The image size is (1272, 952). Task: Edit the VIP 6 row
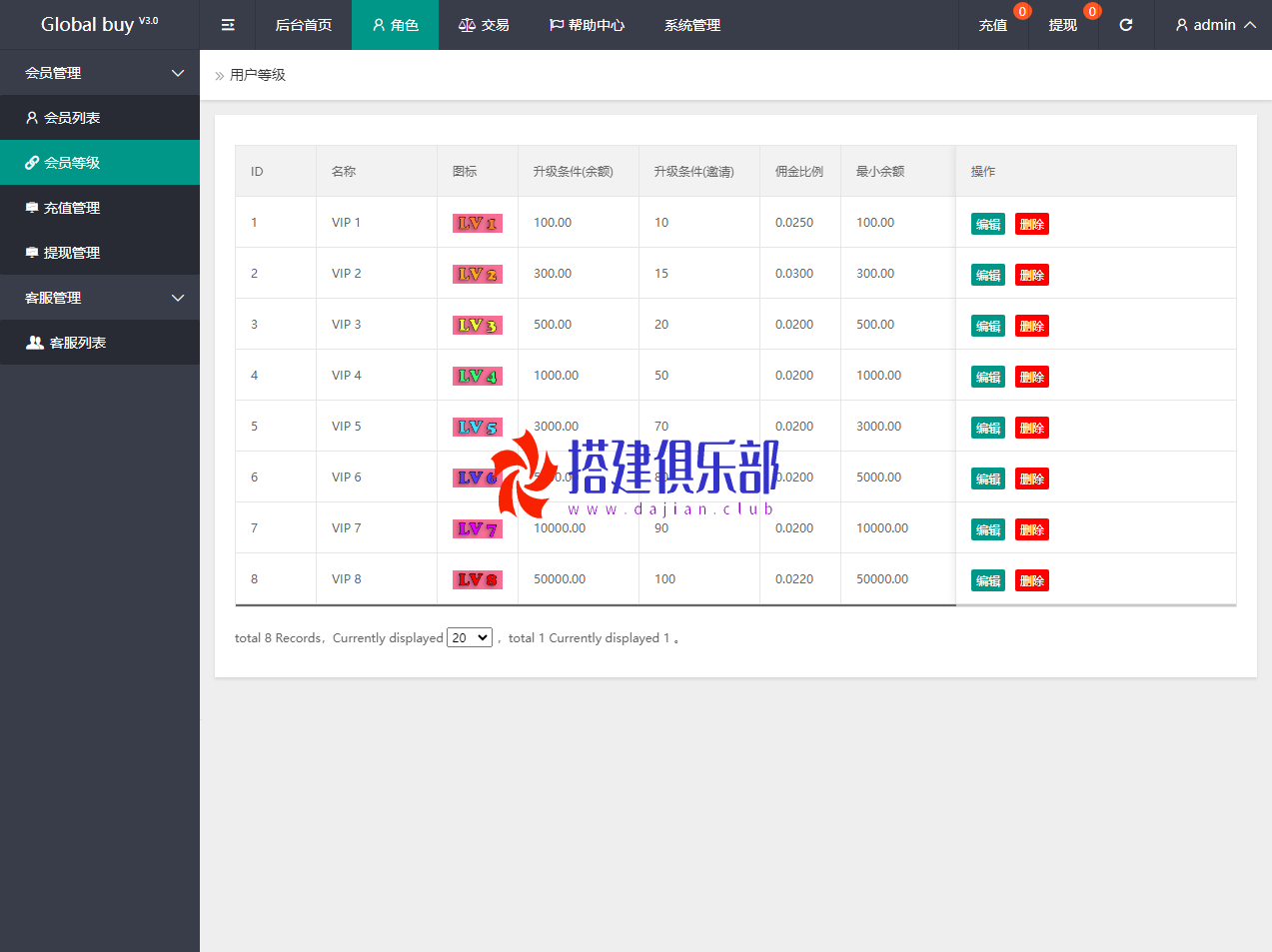[988, 478]
